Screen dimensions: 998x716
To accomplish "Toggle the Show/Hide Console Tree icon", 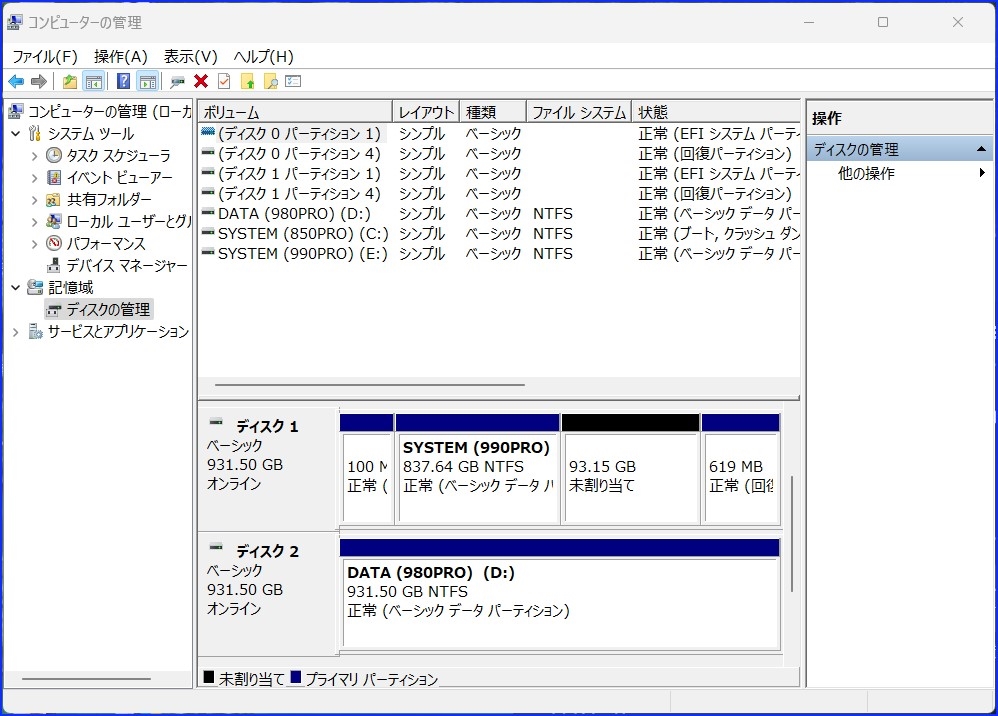I will [x=94, y=81].
